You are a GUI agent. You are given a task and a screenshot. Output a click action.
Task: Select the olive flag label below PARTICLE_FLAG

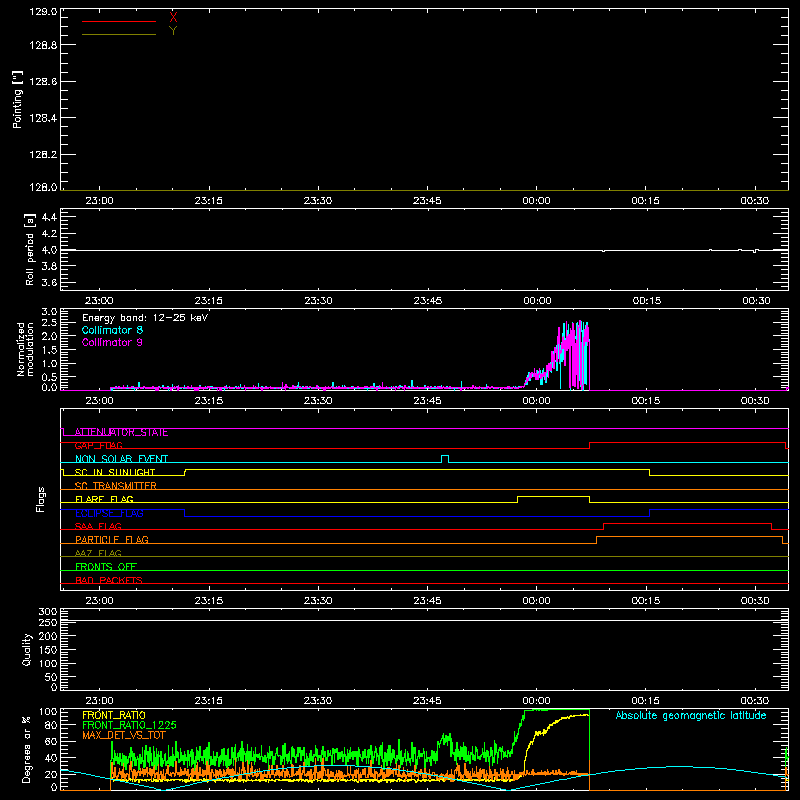pos(98,554)
